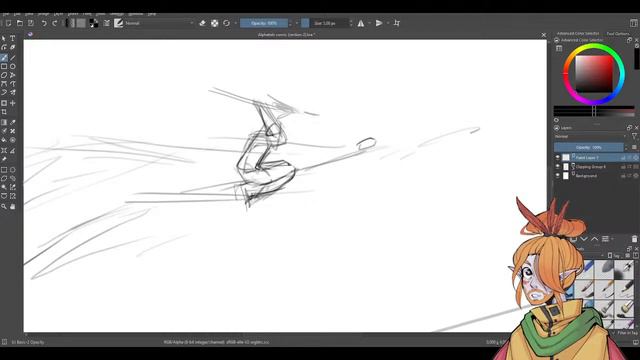640x360 pixels.
Task: Open the brush settings editor
Action: click(x=107, y=23)
